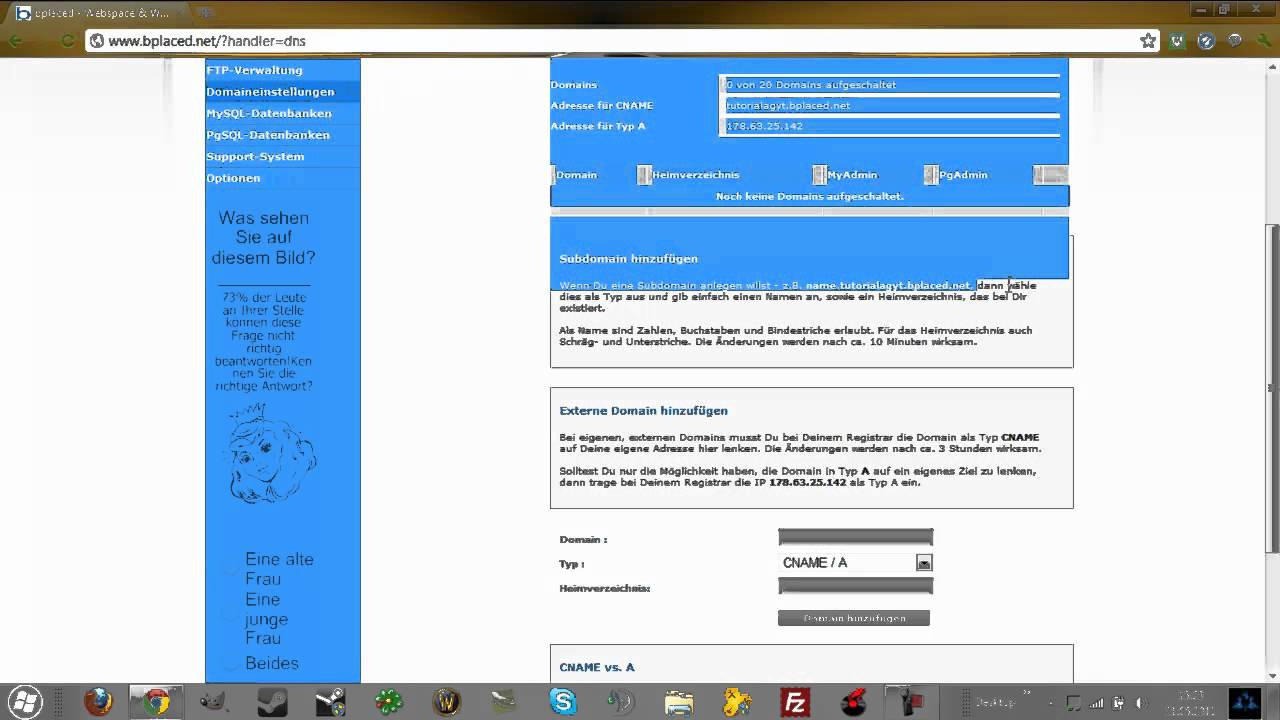Open FileZilla from the taskbar

coord(795,702)
